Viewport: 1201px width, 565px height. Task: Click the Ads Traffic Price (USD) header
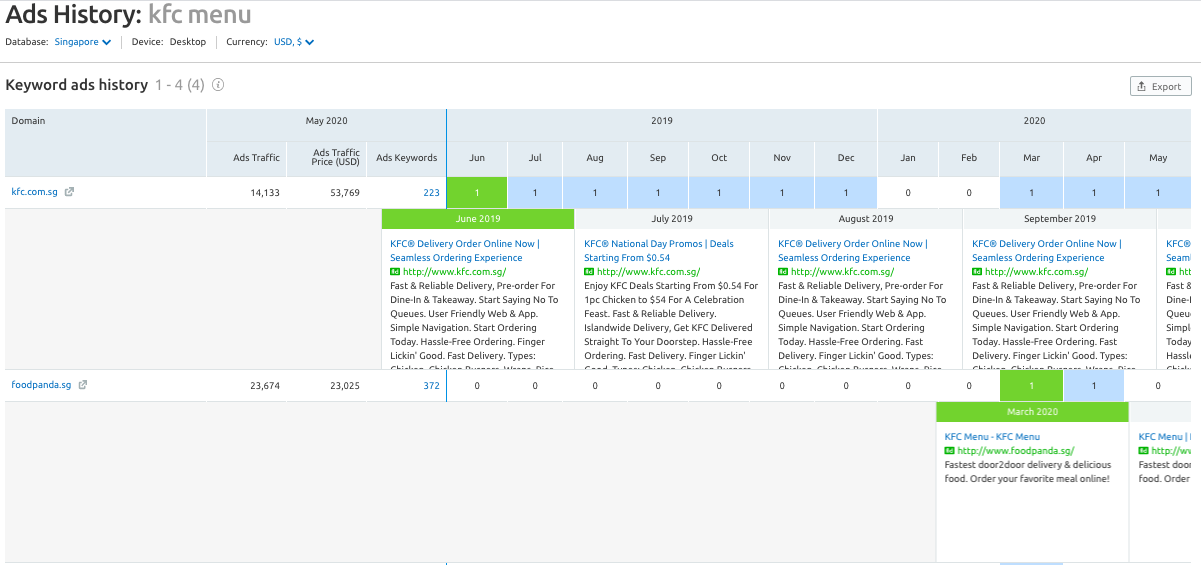click(x=325, y=158)
